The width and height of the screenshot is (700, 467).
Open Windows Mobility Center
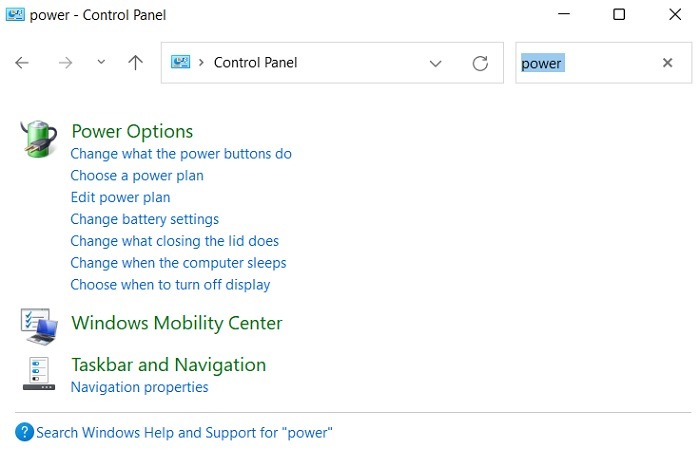point(177,323)
